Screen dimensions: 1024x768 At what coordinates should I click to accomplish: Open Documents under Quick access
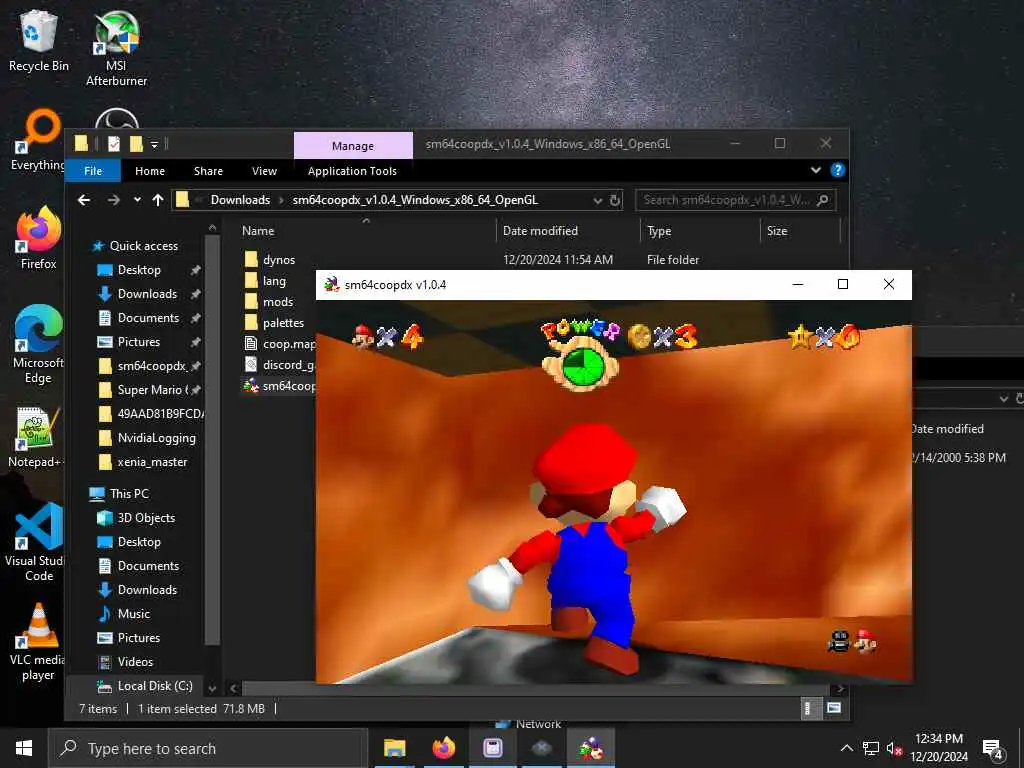148,317
